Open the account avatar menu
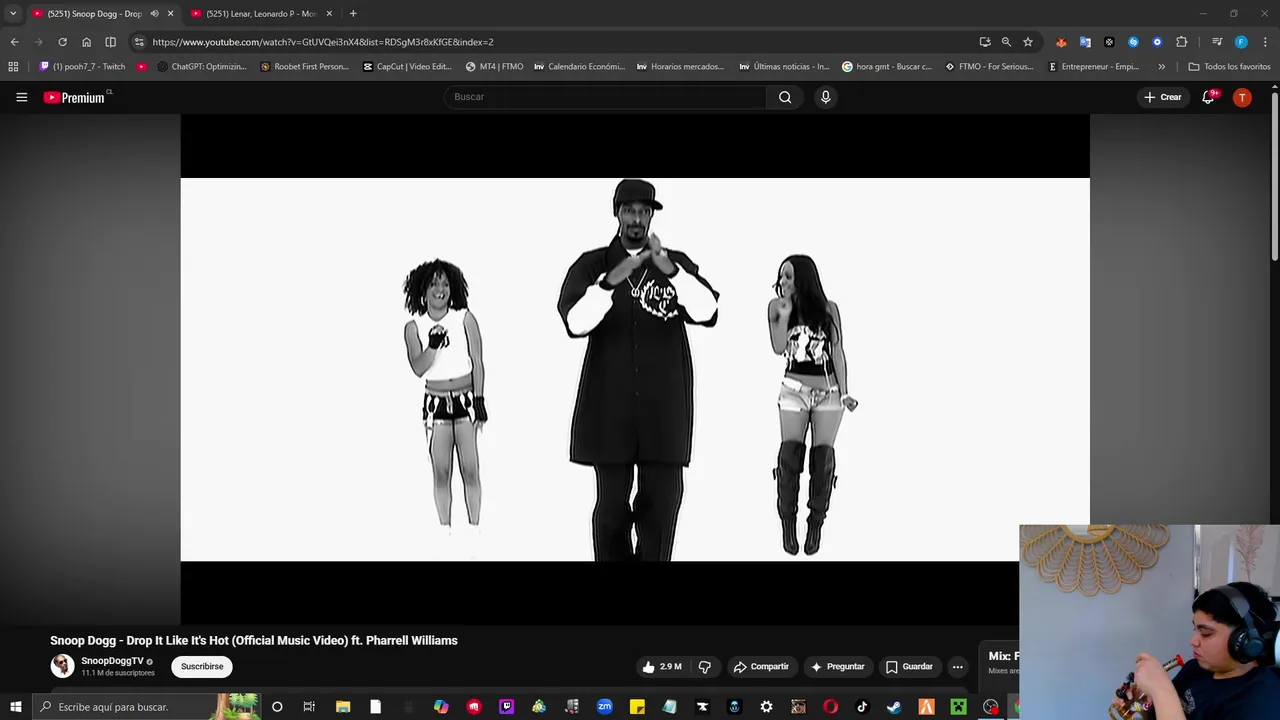This screenshot has height=720, width=1280. click(1242, 97)
